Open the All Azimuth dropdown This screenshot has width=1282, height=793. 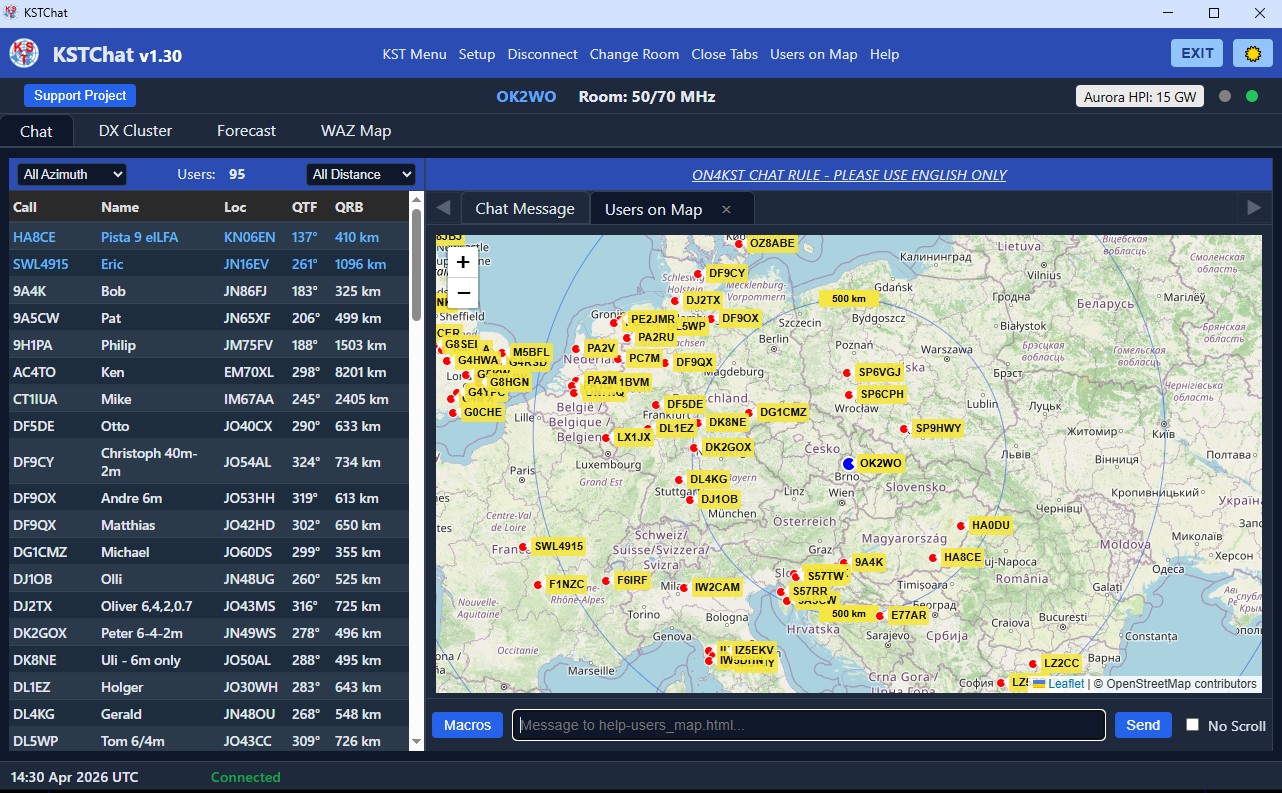[x=72, y=174]
